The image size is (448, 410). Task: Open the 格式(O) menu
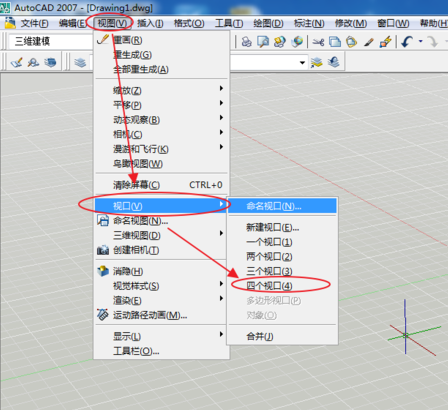click(x=189, y=23)
